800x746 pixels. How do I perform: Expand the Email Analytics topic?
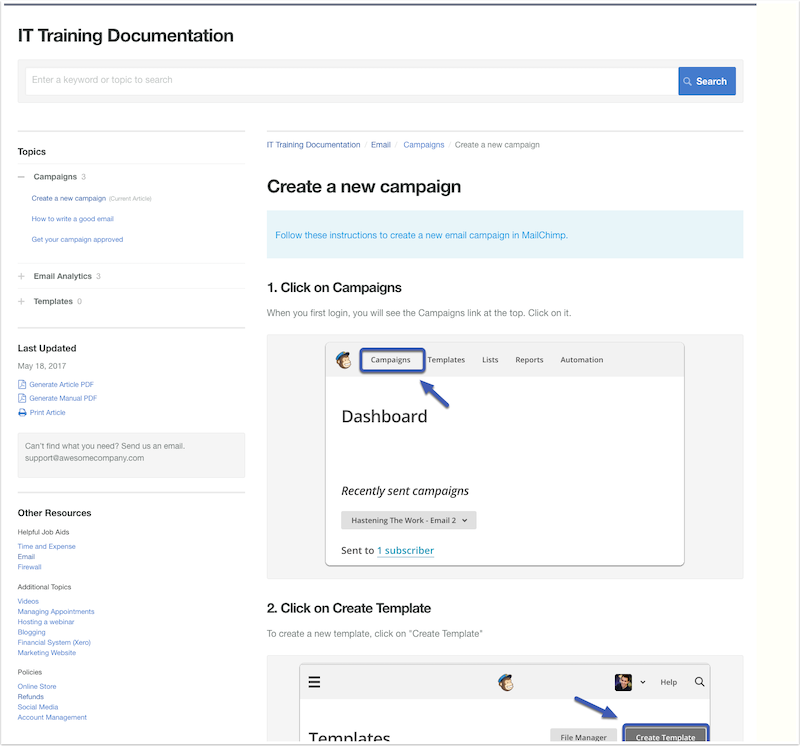(20, 275)
